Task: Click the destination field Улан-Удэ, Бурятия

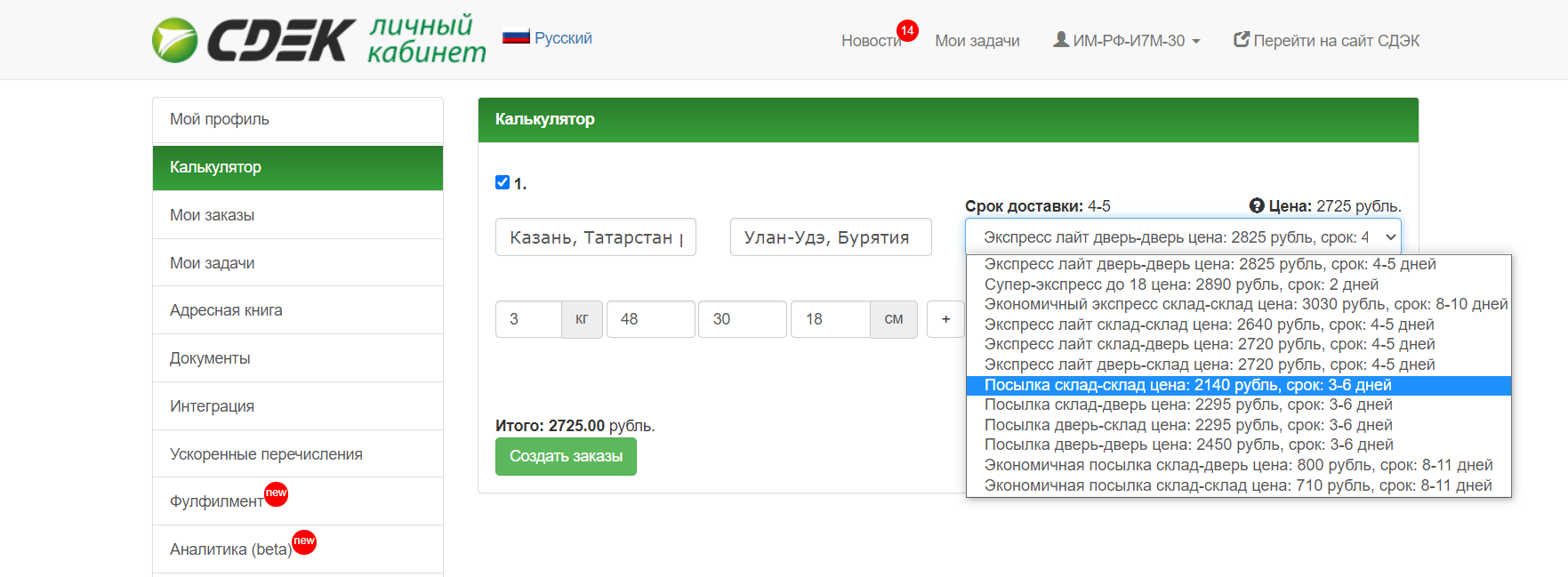Action: [831, 237]
